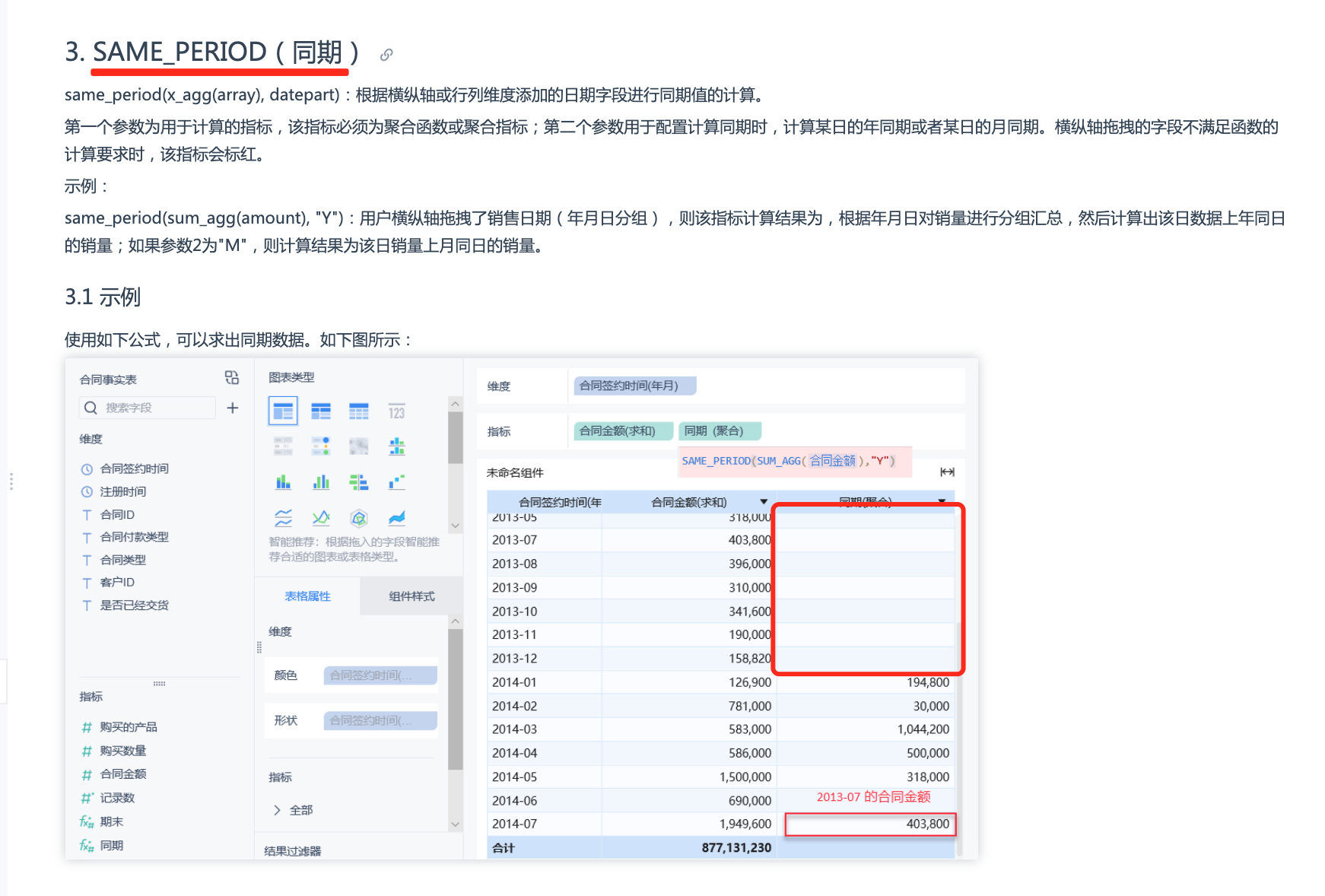
Task: Click the 合计 total 877,131,230 cell
Action: pos(736,848)
